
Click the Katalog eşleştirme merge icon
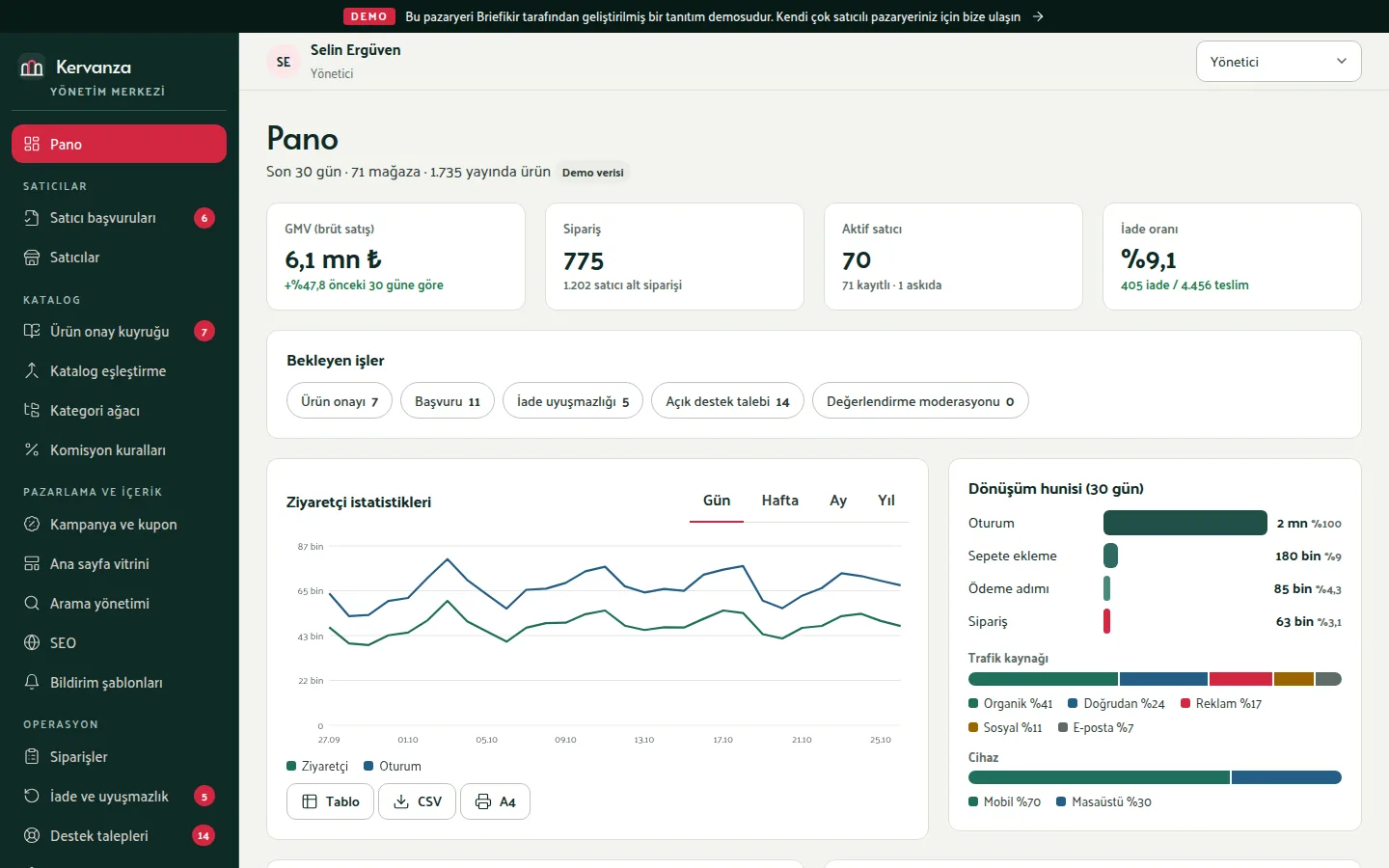tap(32, 370)
